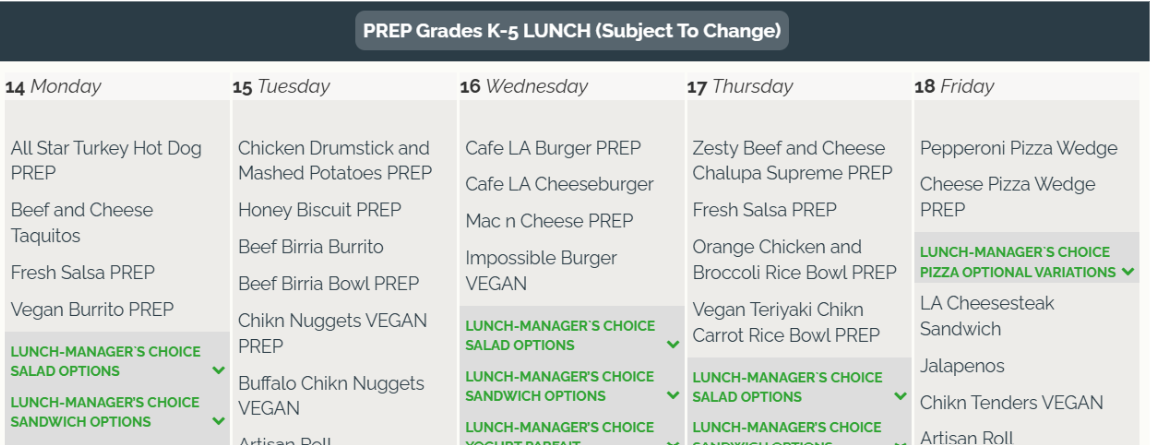This screenshot has height=445, width=1152.
Task: Open All Star Turkey Hot Dog item
Action: [x=106, y=161]
